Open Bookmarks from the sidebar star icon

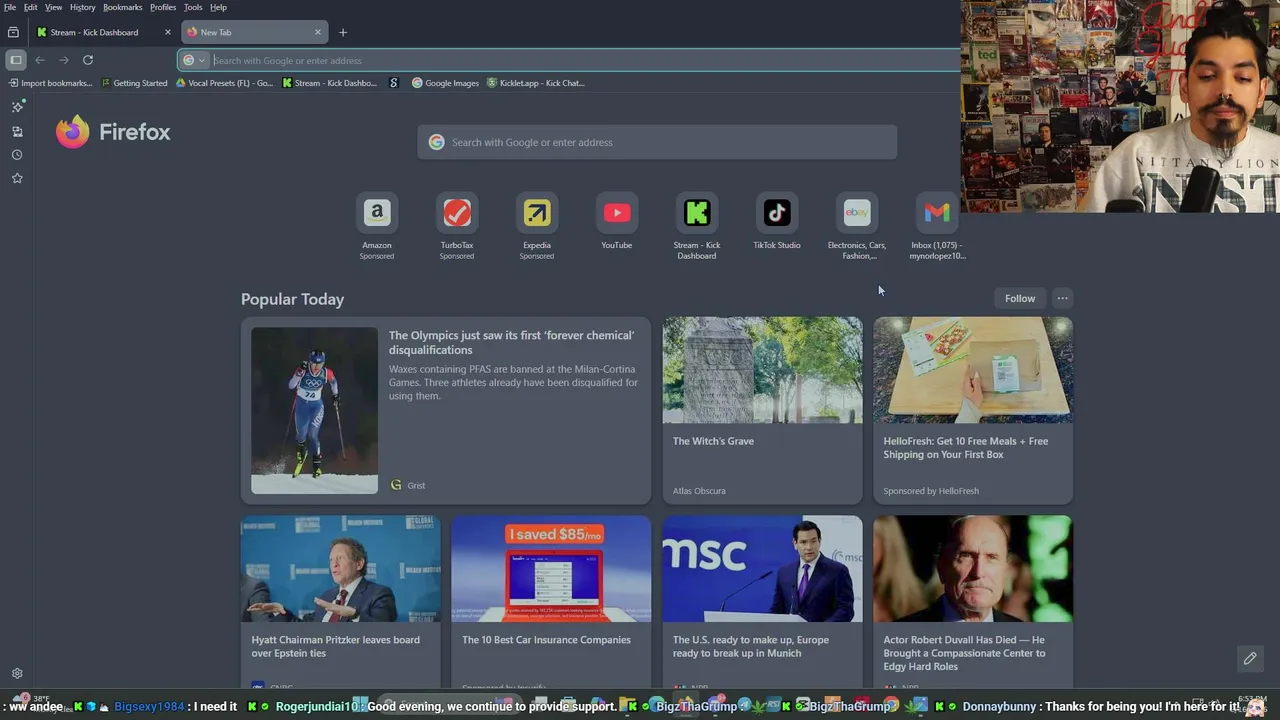click(17, 178)
